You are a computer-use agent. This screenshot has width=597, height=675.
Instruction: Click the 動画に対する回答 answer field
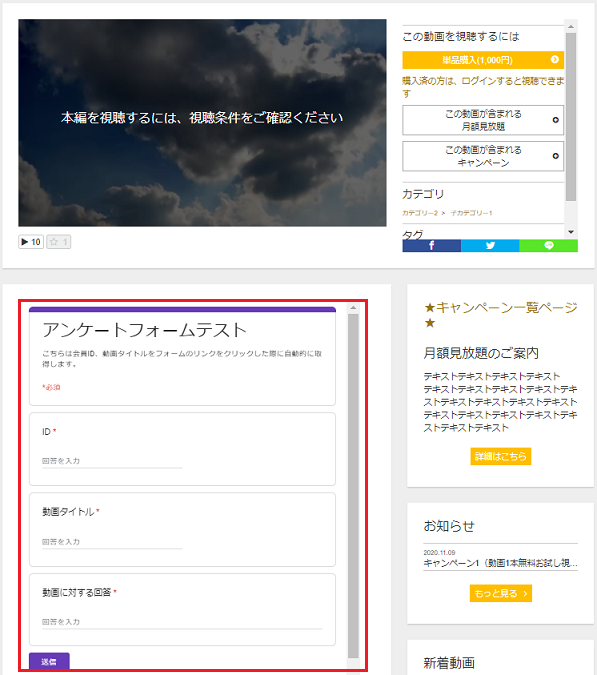coord(182,622)
